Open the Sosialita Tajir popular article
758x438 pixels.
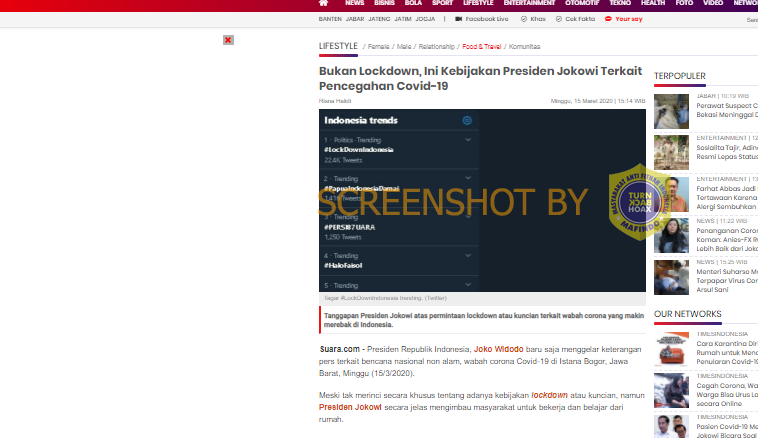click(727, 152)
